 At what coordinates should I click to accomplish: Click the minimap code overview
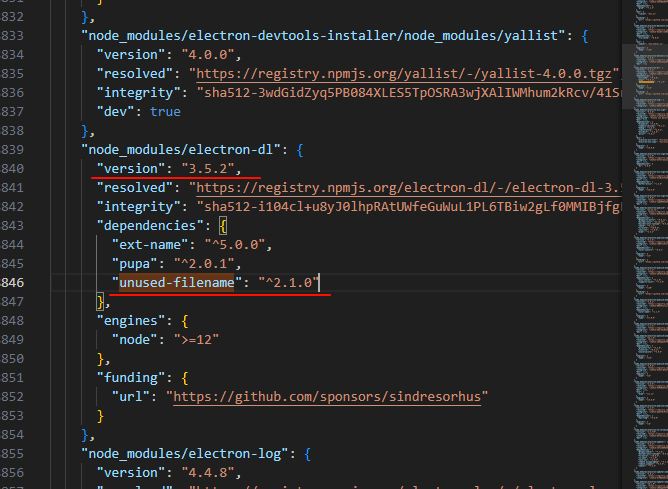(x=651, y=244)
